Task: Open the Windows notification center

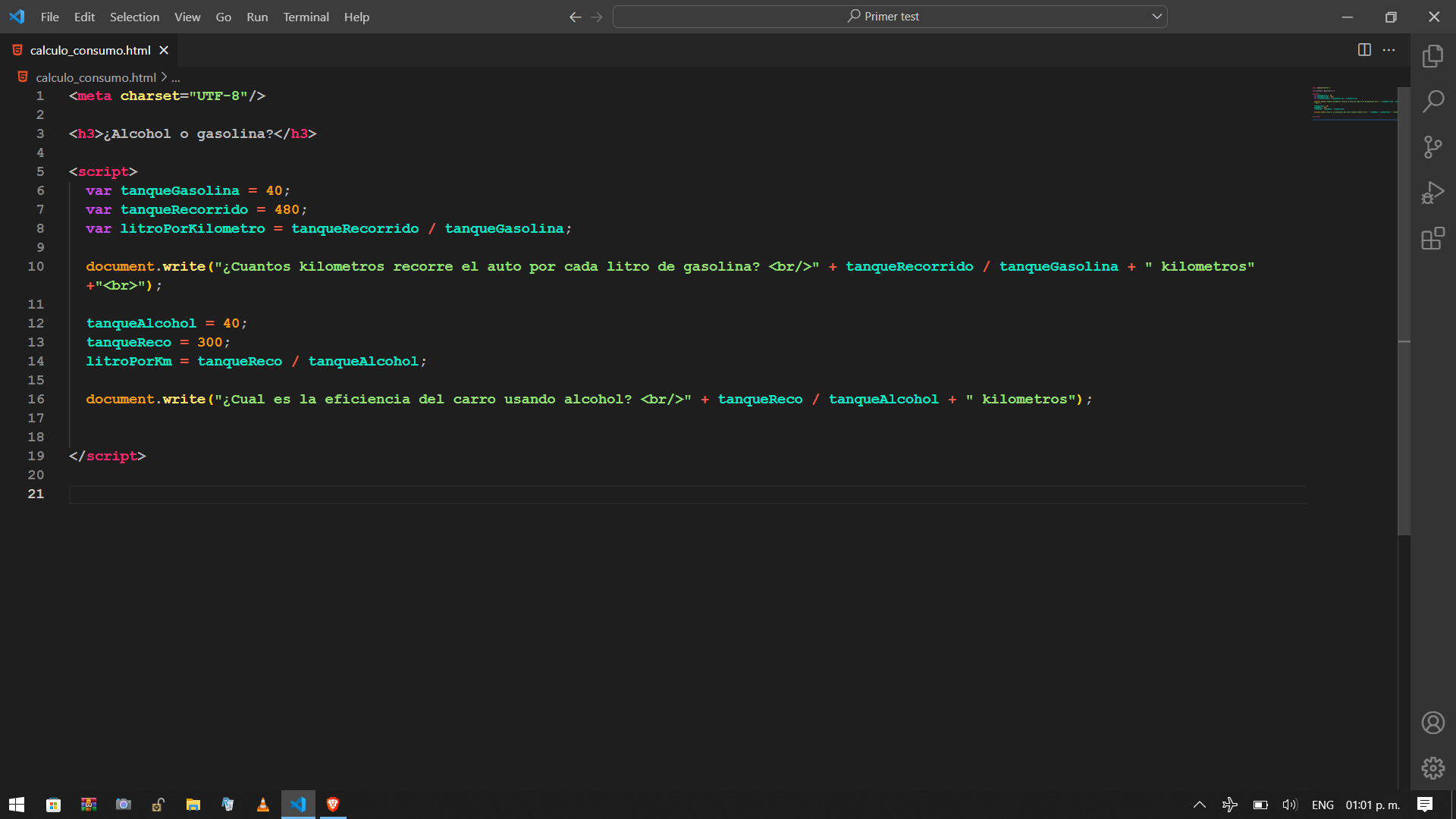Action: 1425,805
